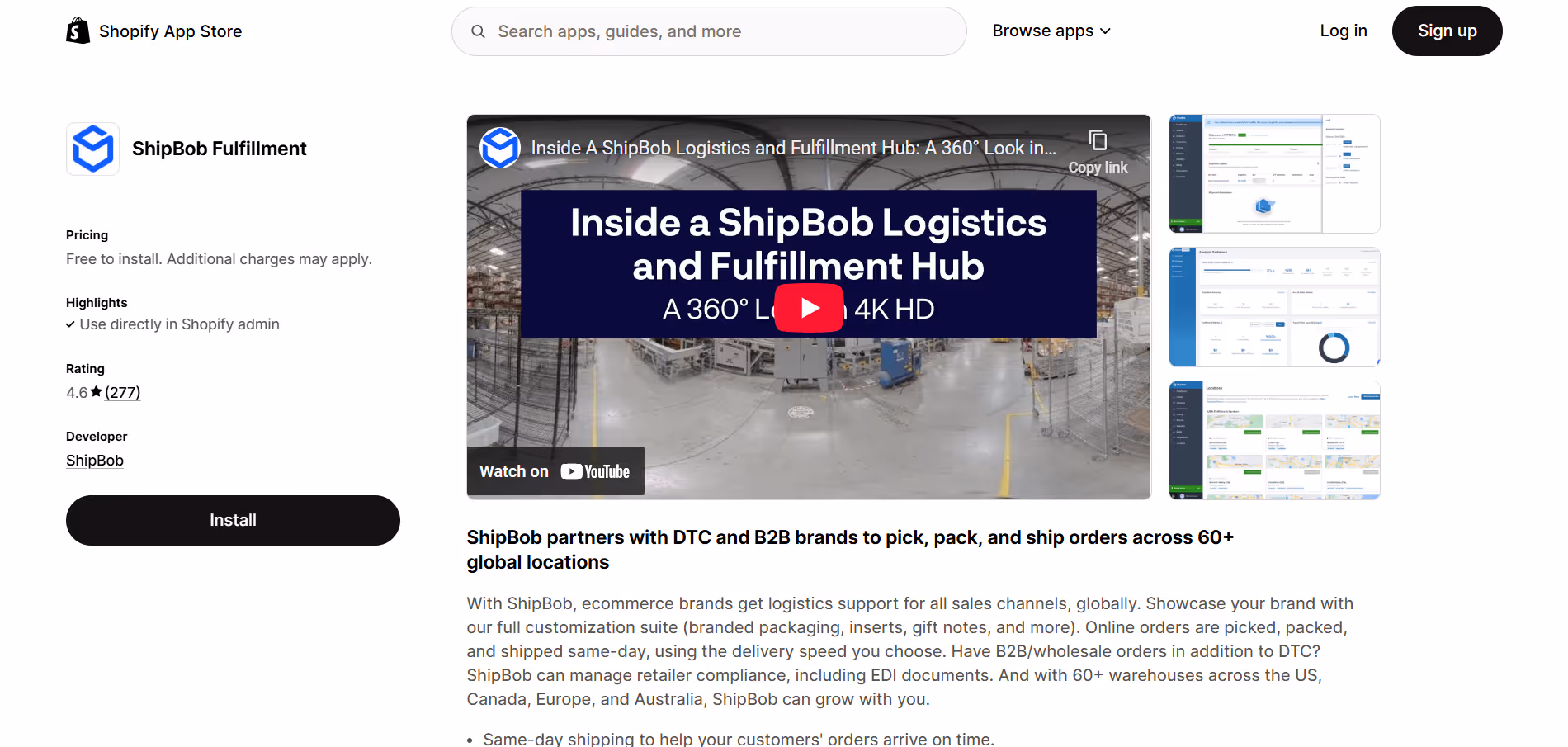The width and height of the screenshot is (1568, 747).
Task: Open the second dashboard screenshot thumbnail
Action: (x=1274, y=307)
